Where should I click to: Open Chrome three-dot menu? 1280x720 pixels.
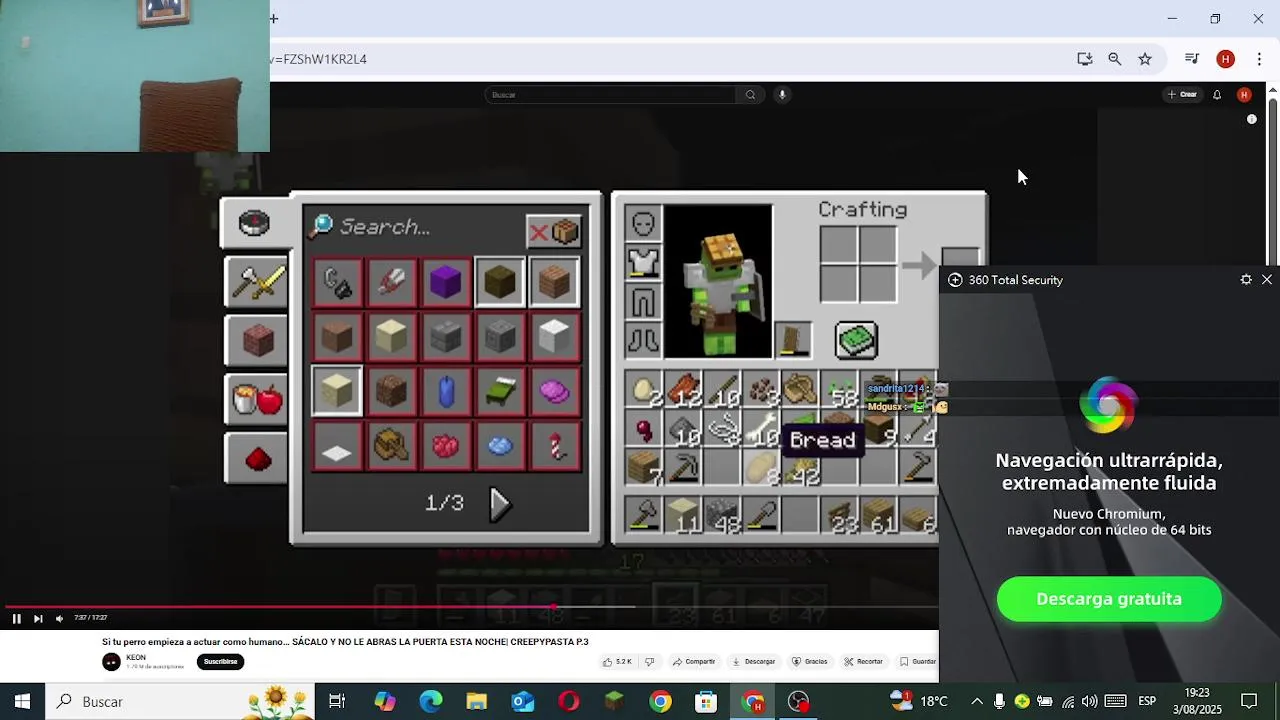point(1259,59)
